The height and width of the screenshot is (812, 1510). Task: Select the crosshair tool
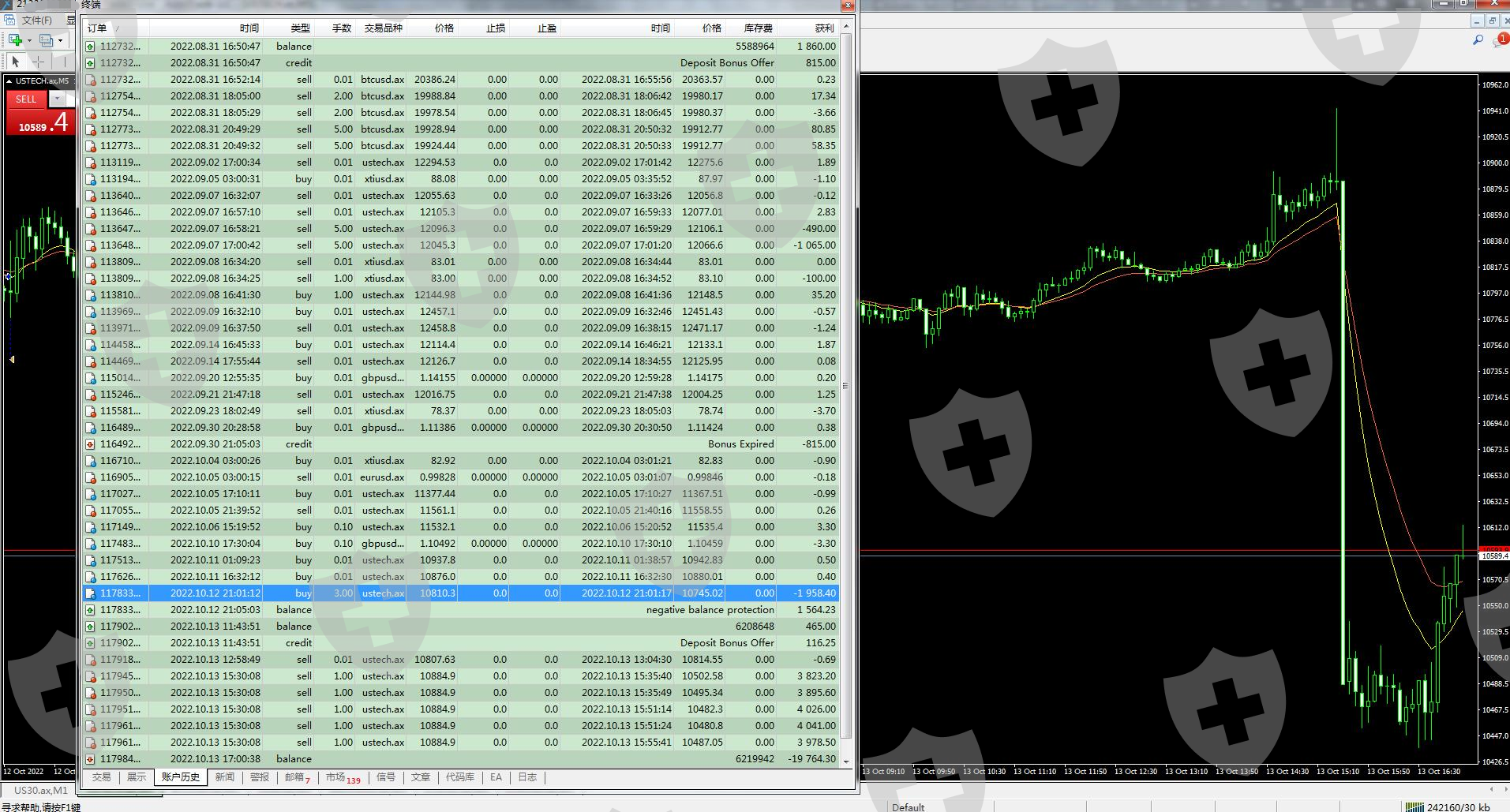point(38,62)
